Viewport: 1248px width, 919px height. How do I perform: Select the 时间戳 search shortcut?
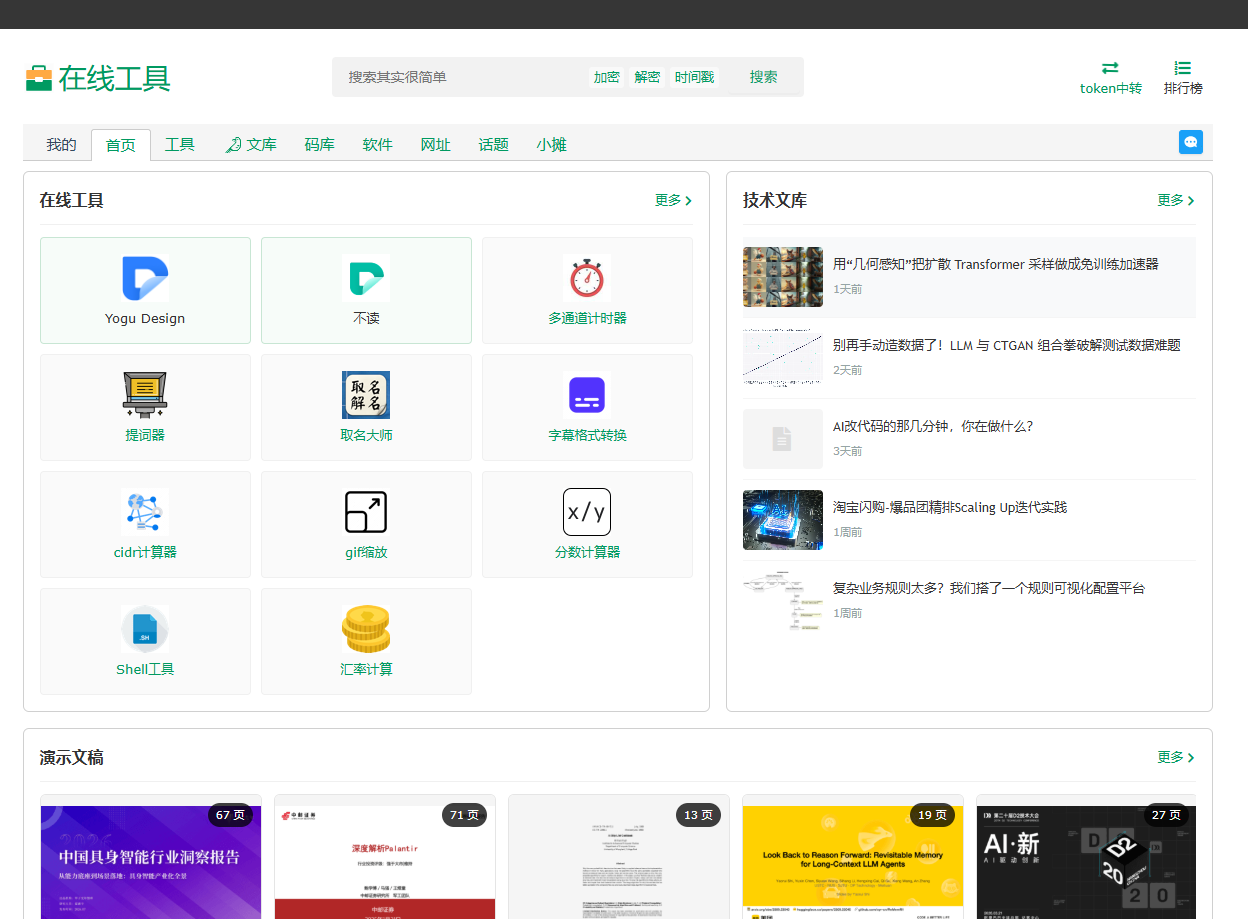pos(694,77)
